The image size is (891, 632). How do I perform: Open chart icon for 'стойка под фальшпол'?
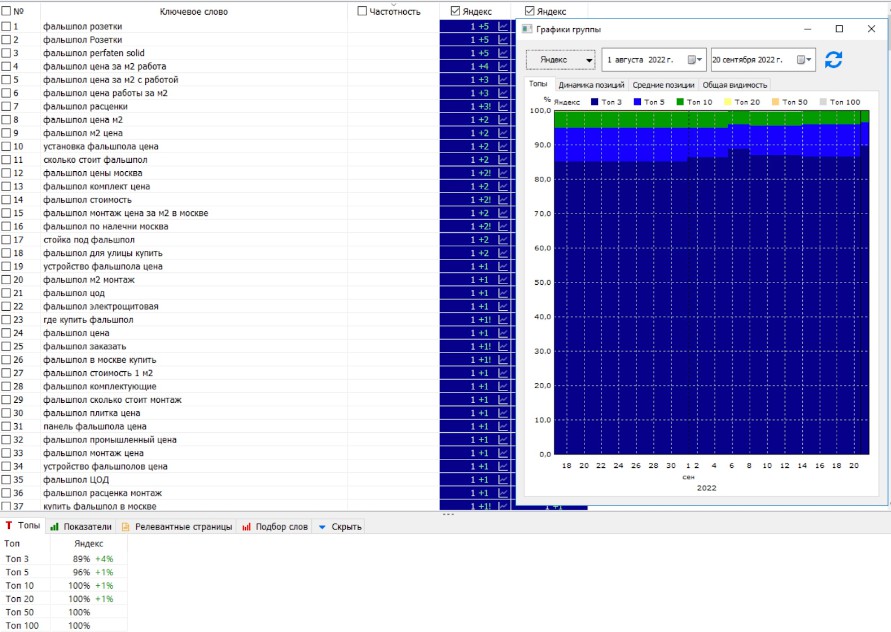tap(503, 239)
